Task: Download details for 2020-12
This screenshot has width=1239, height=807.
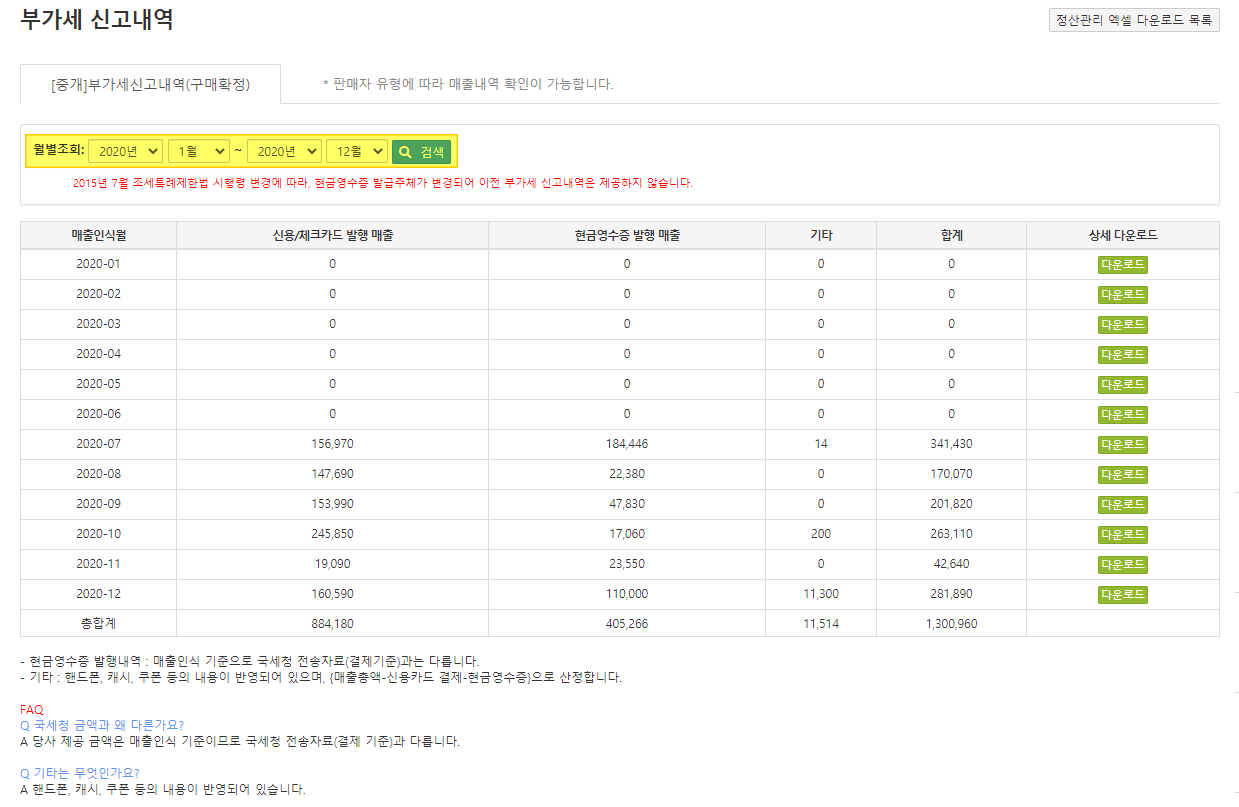Action: [x=1122, y=594]
